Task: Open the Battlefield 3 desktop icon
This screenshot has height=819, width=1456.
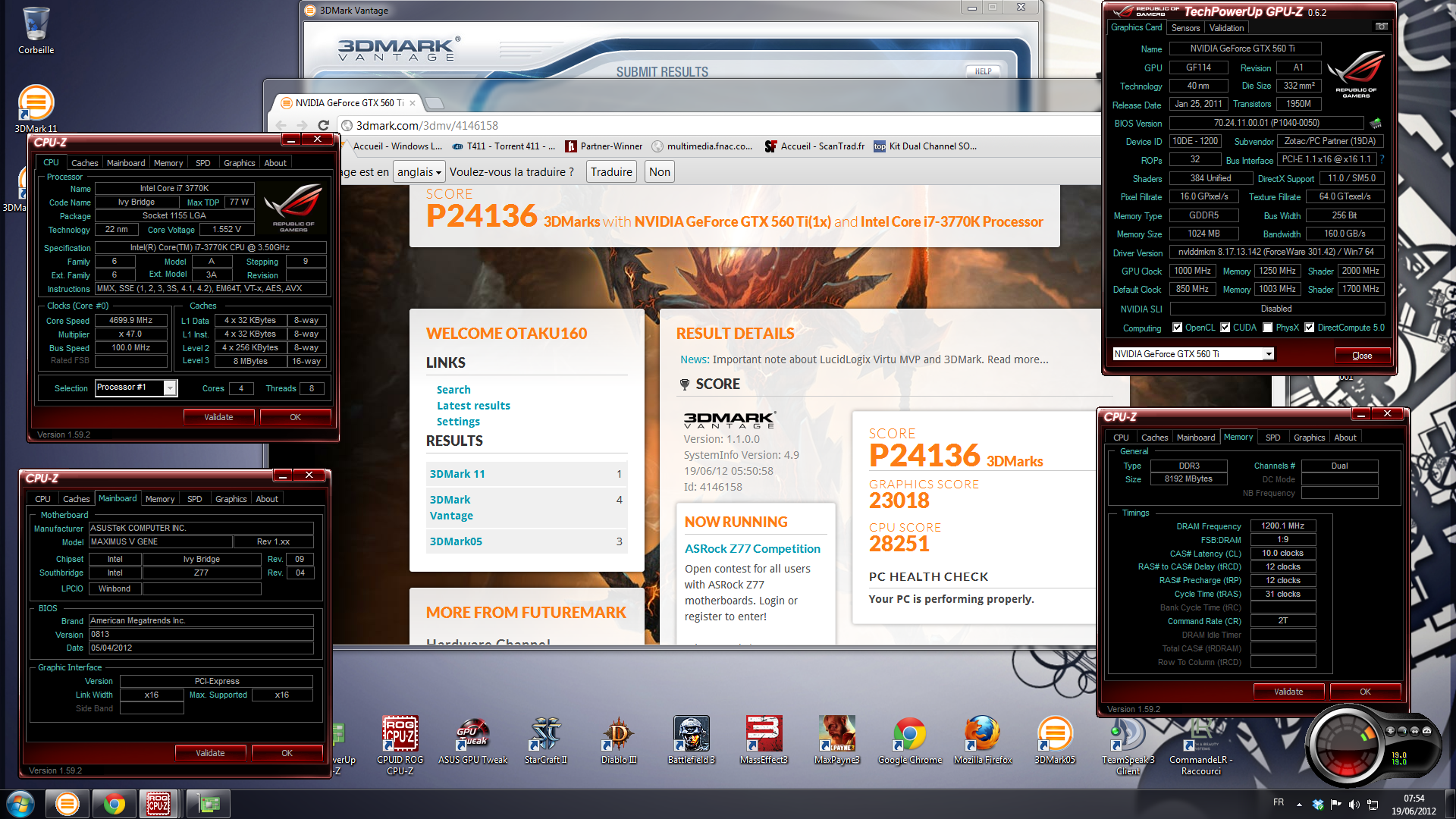Action: click(691, 740)
